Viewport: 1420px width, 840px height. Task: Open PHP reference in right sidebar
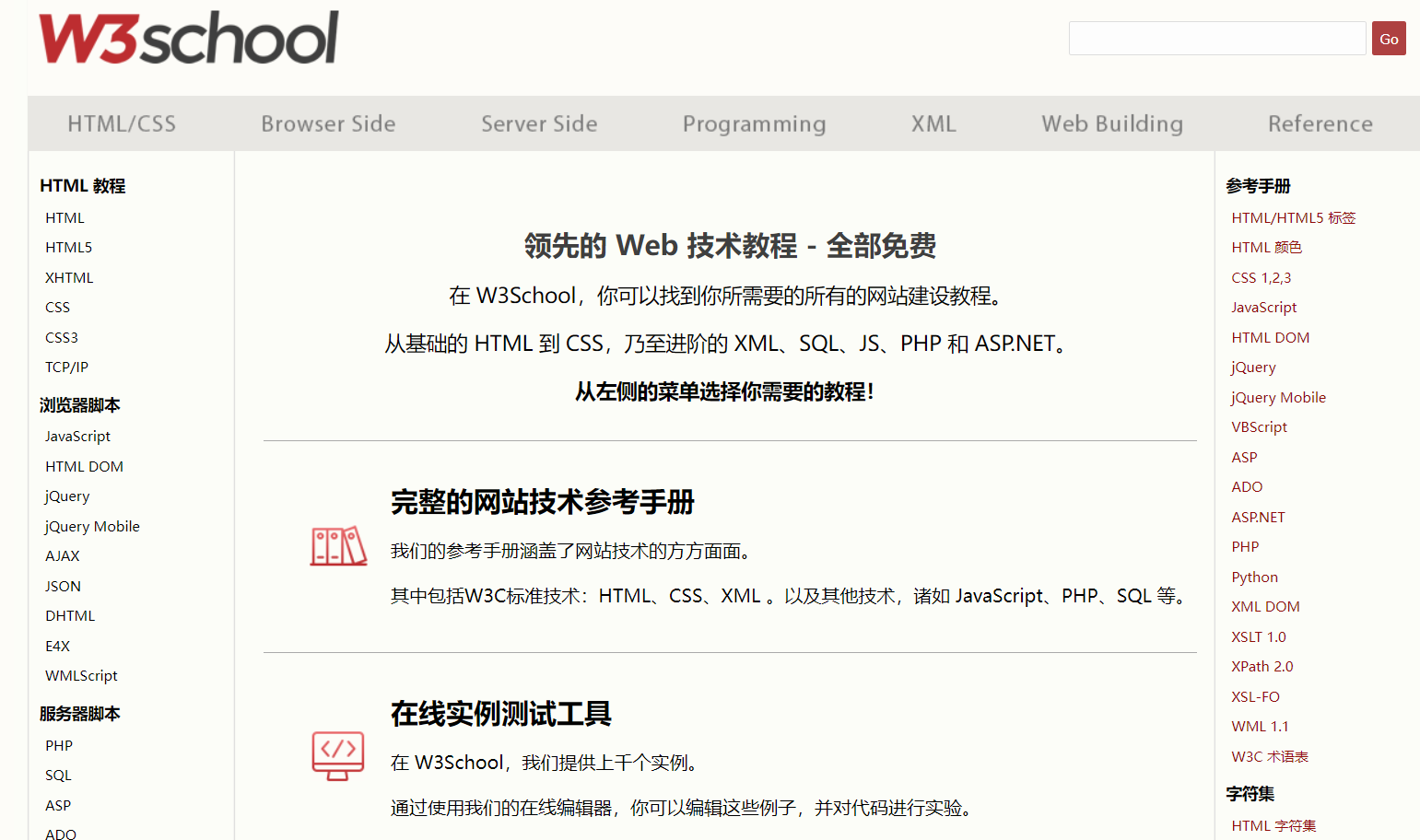(1245, 546)
